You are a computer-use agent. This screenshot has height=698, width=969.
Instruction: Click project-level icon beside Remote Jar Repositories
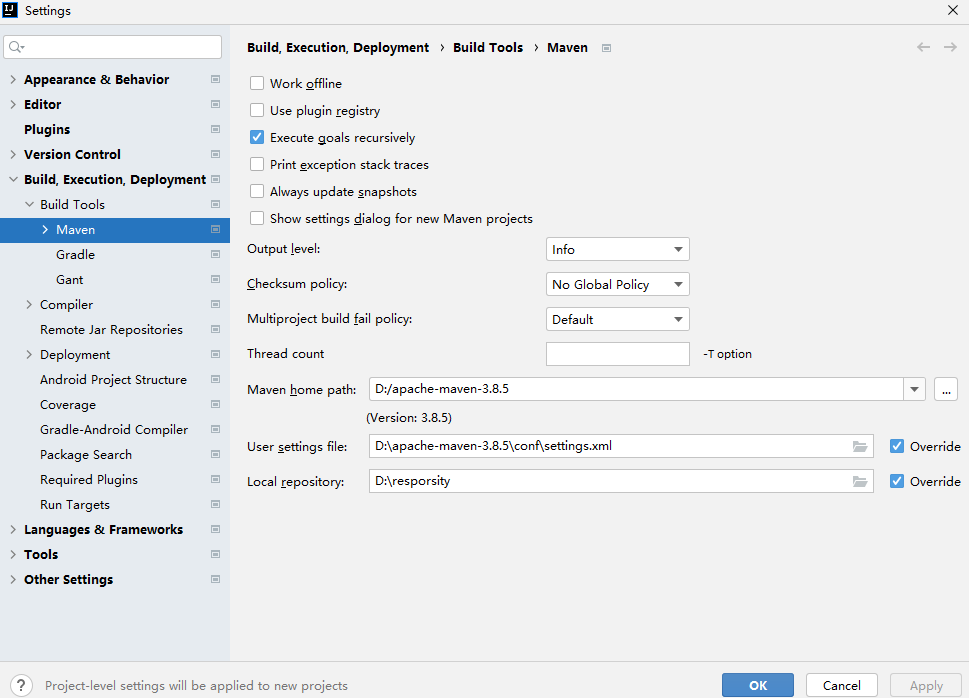point(215,330)
